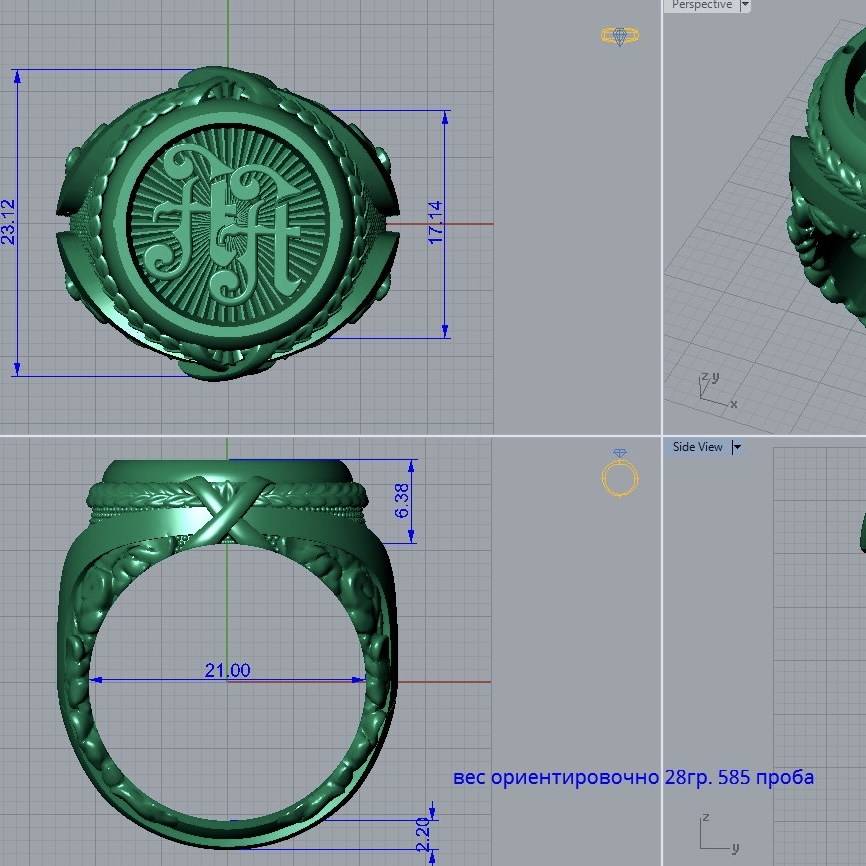Click the monogram on the ring's top face
This screenshot has height=866, width=866.
tap(225, 225)
